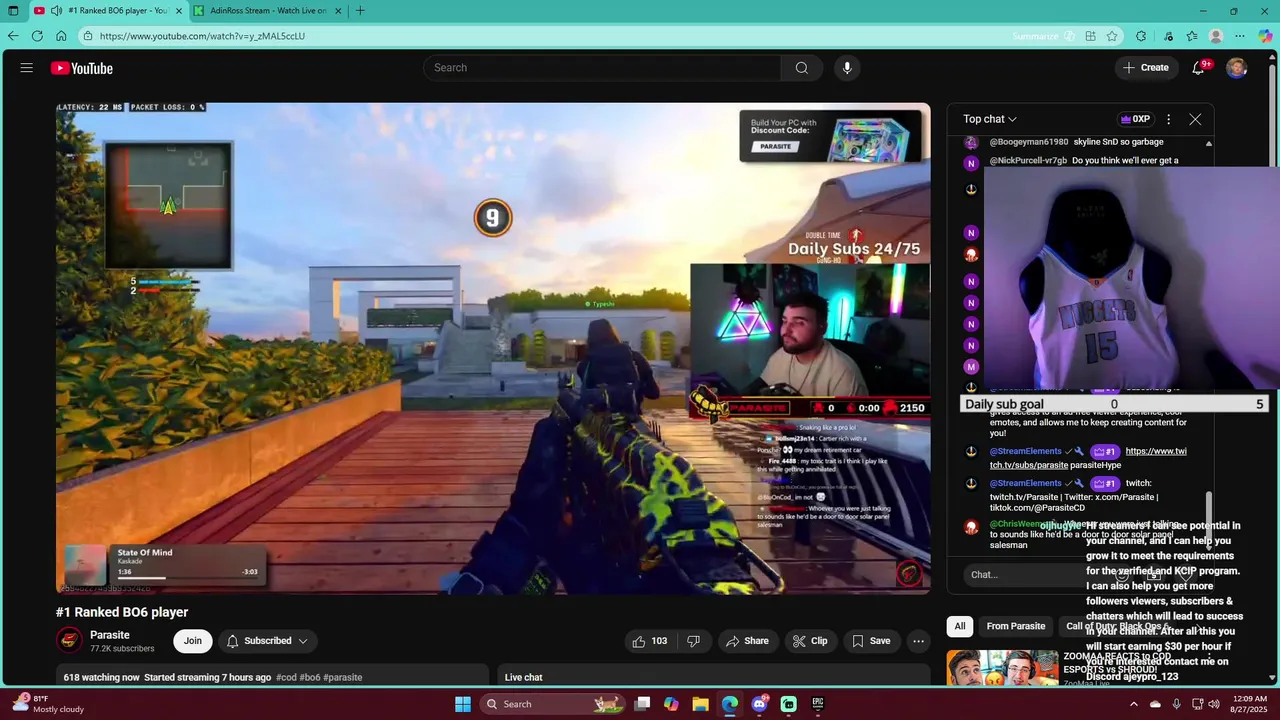Toggle the tab audio mute icon on the YouTube tab

pyautogui.click(x=56, y=11)
